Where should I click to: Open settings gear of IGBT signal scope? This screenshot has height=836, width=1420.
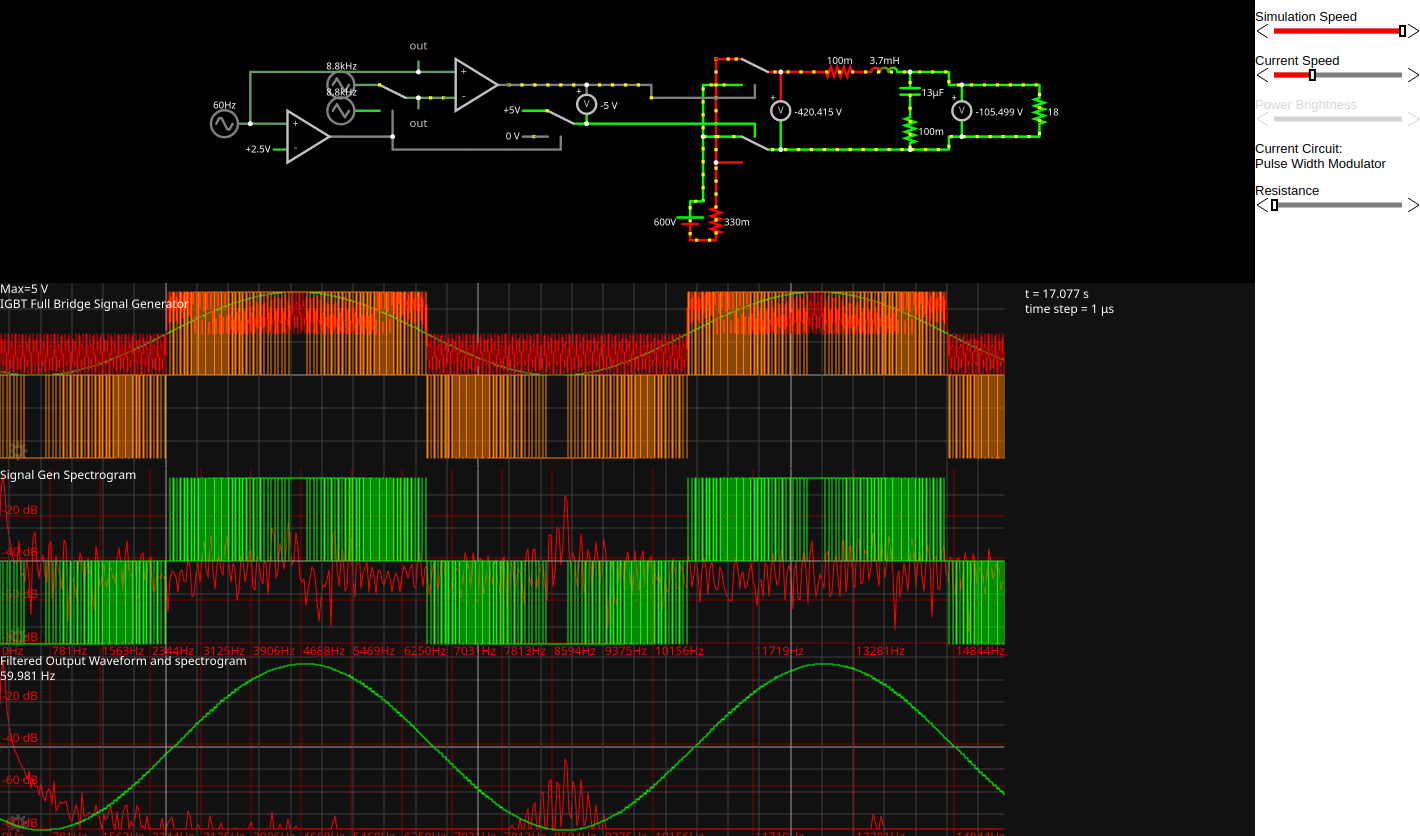click(16, 450)
